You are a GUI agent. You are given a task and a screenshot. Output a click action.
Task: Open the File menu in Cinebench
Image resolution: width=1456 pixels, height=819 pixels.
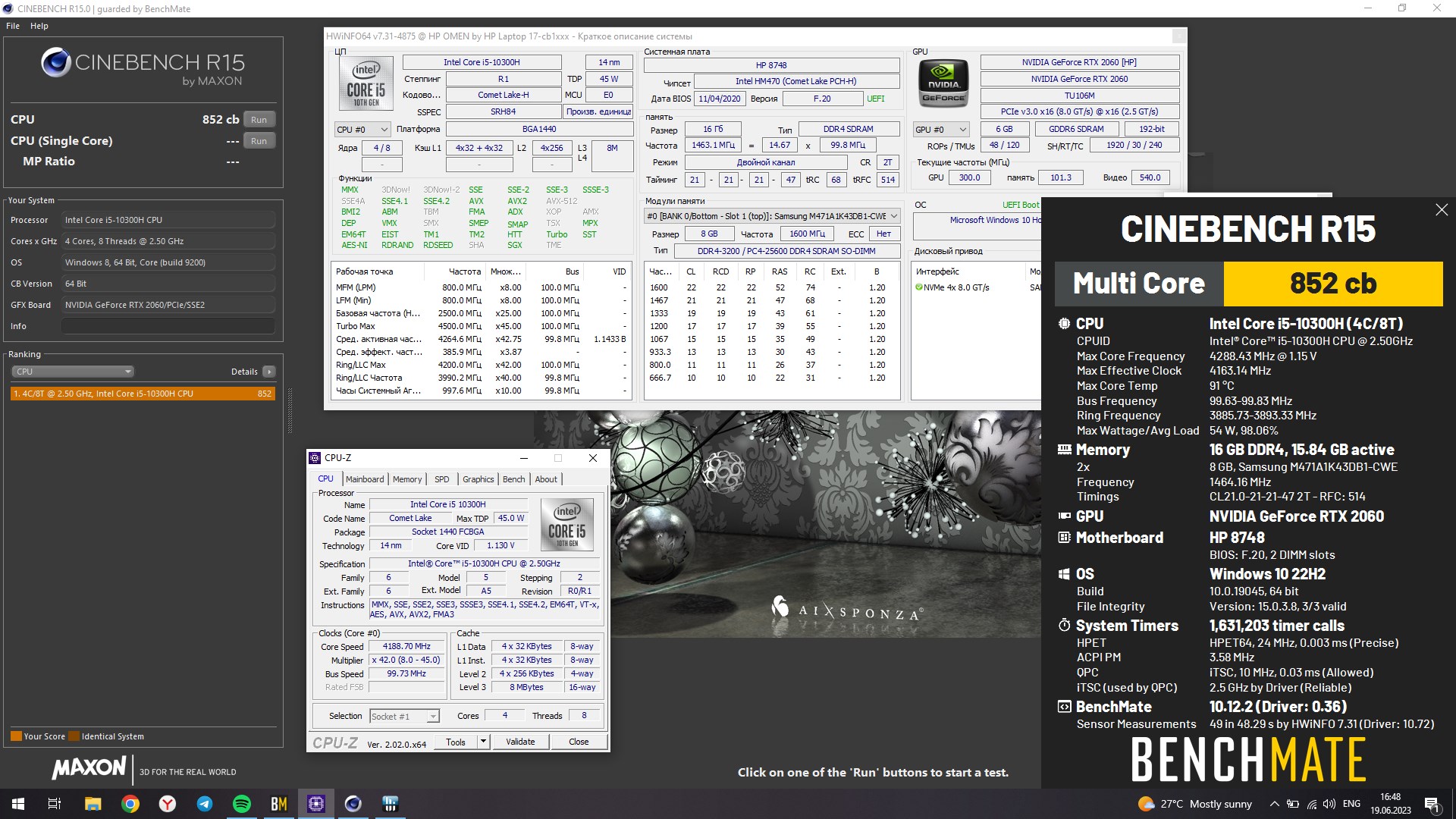13,26
